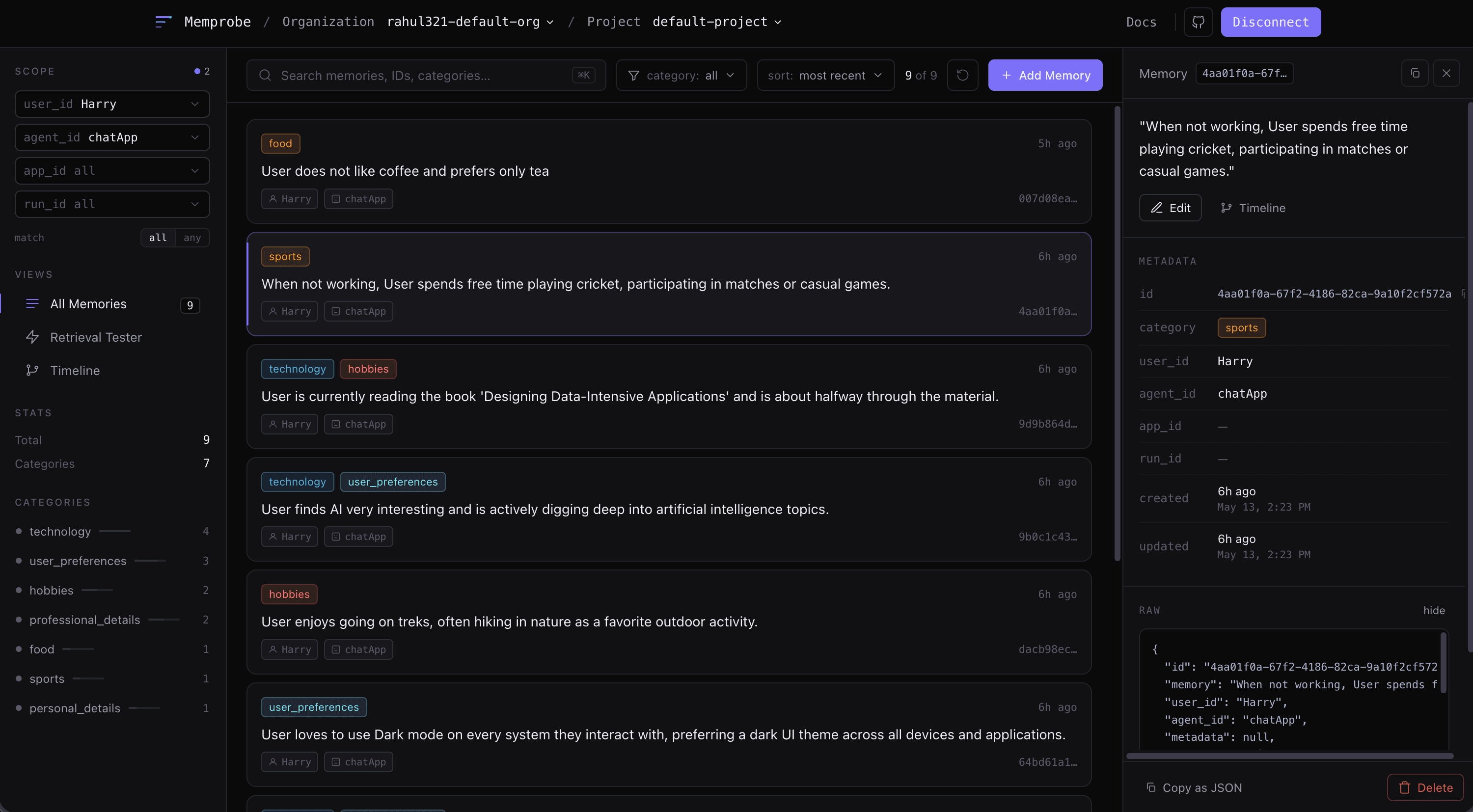Click the Delete memory button
Image resolution: width=1473 pixels, height=812 pixels.
[x=1425, y=787]
